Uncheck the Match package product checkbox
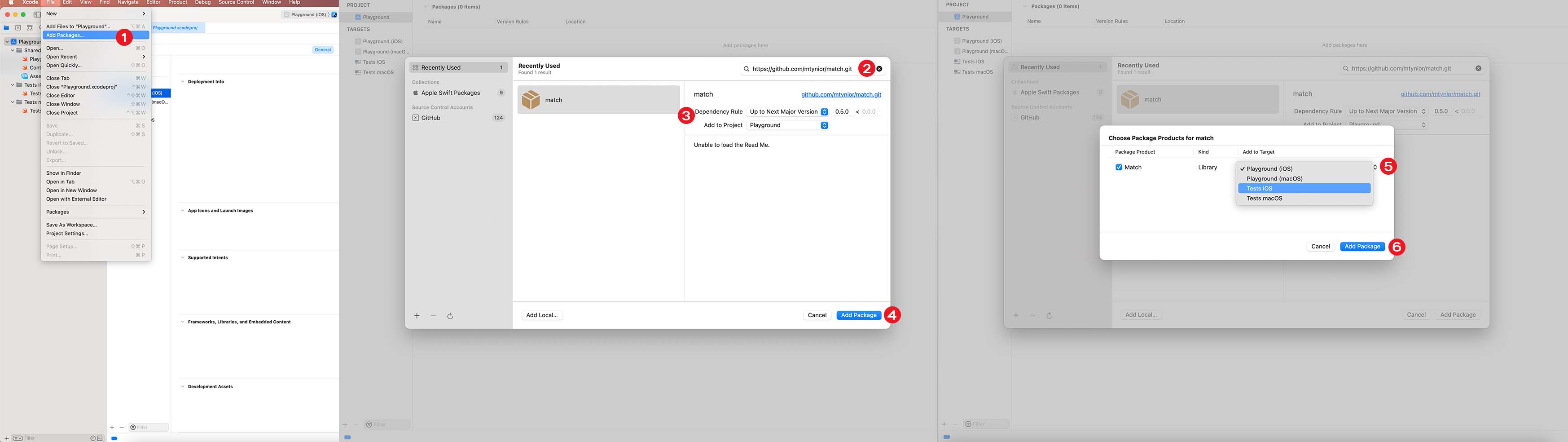Viewport: 1568px width, 442px height. (1119, 168)
